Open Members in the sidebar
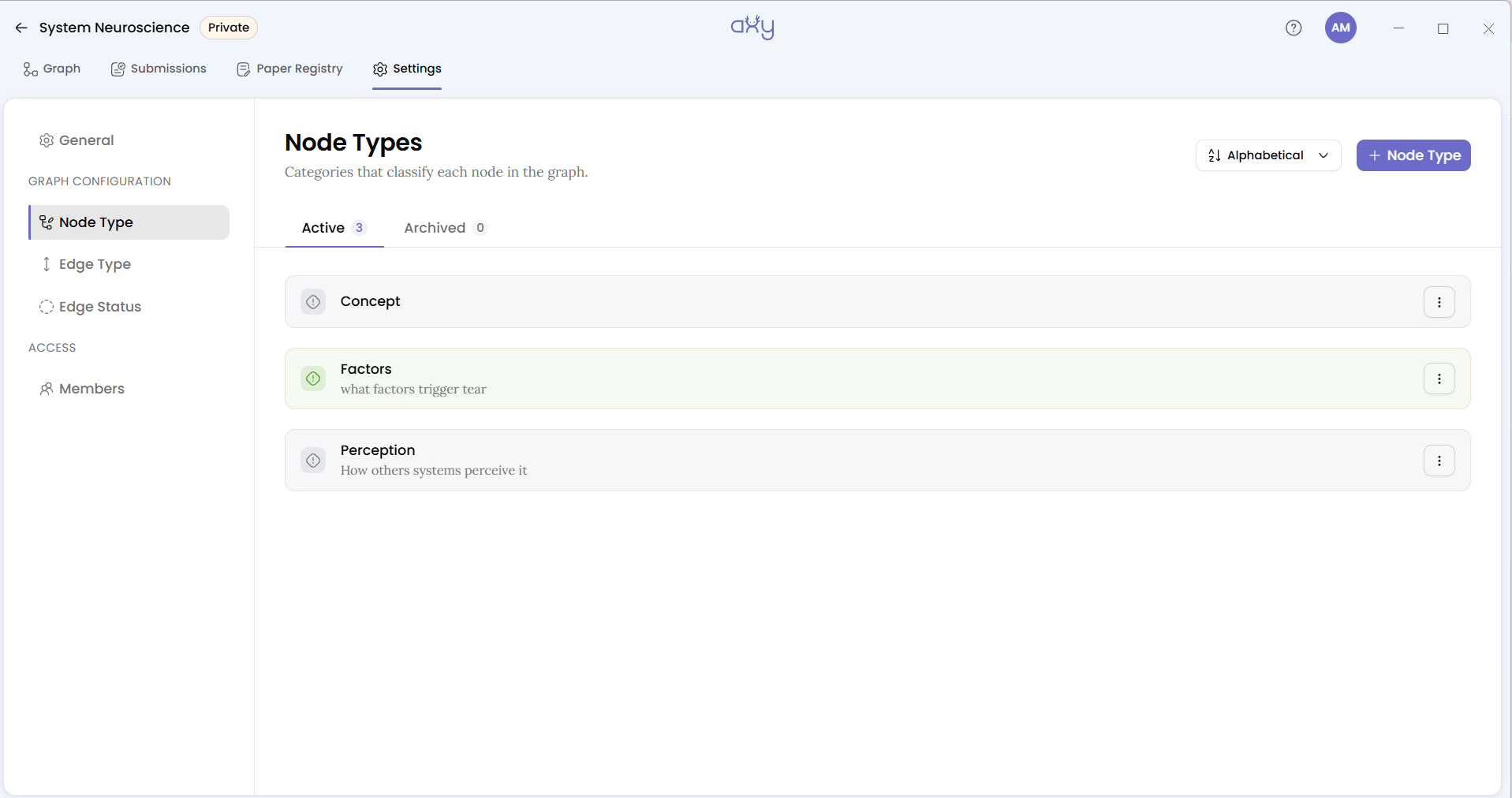 pos(82,389)
